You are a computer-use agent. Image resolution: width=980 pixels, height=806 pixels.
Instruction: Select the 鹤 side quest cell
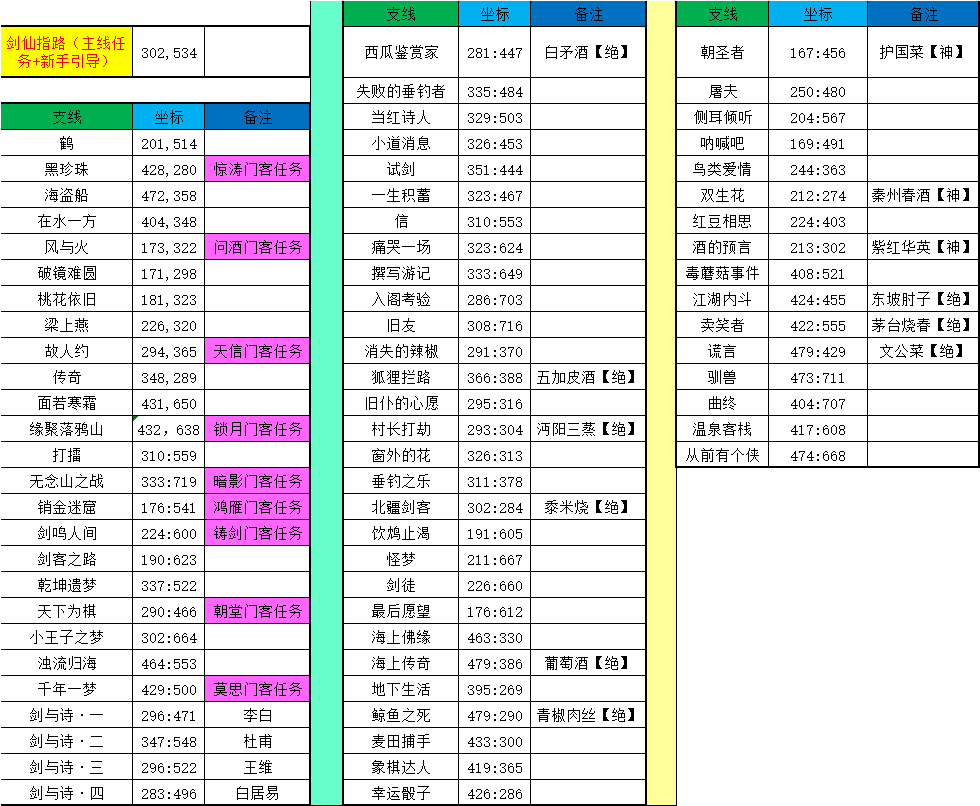coord(66,143)
